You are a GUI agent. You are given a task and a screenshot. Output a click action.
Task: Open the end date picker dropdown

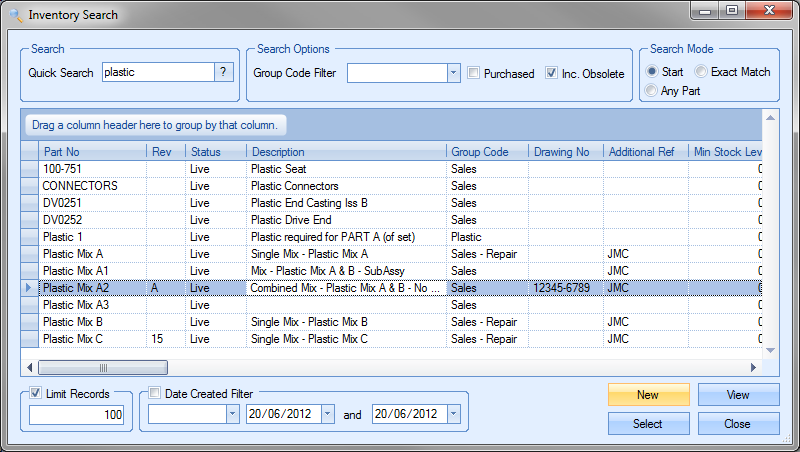pos(453,414)
